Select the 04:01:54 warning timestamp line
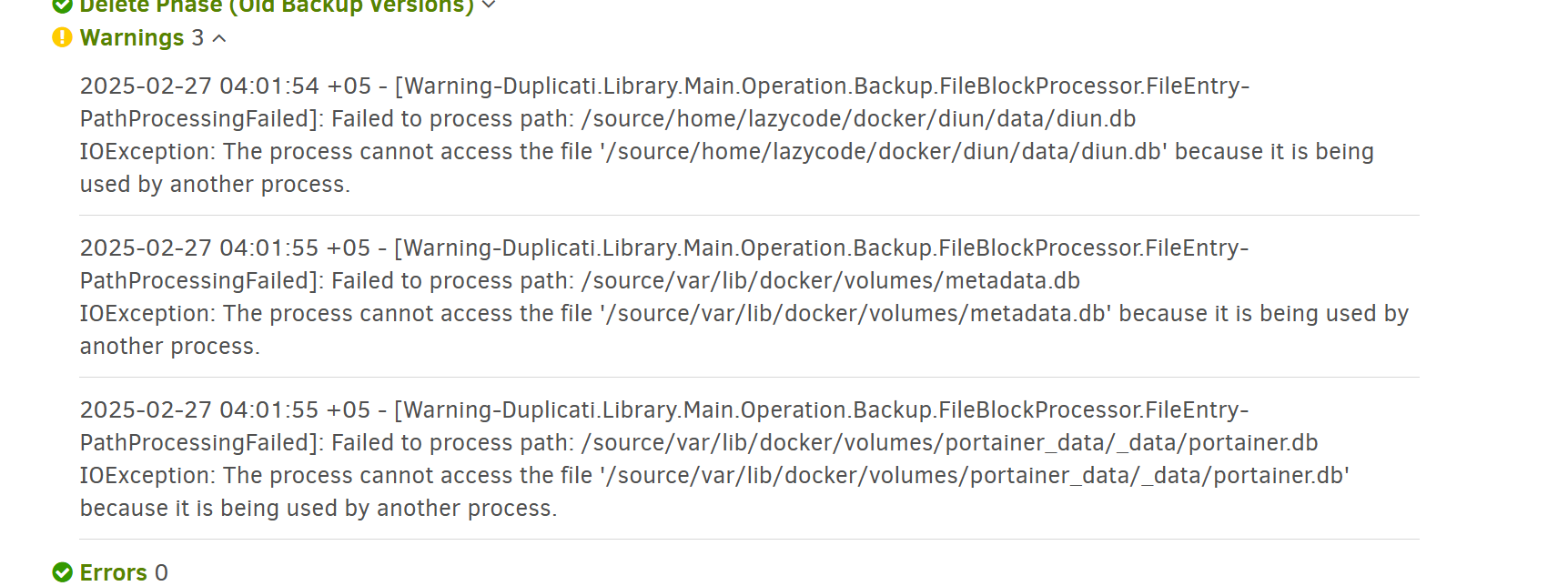1568x586 pixels. pos(664,86)
